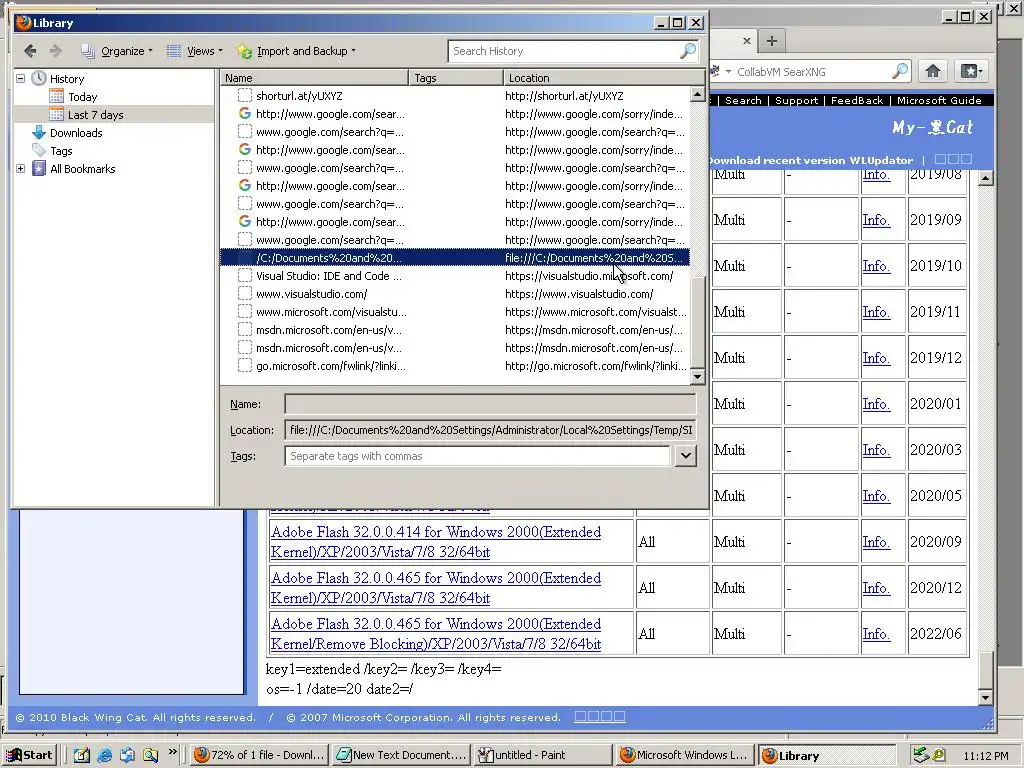Go back in Library navigation
This screenshot has height=768, width=1024.
point(30,51)
